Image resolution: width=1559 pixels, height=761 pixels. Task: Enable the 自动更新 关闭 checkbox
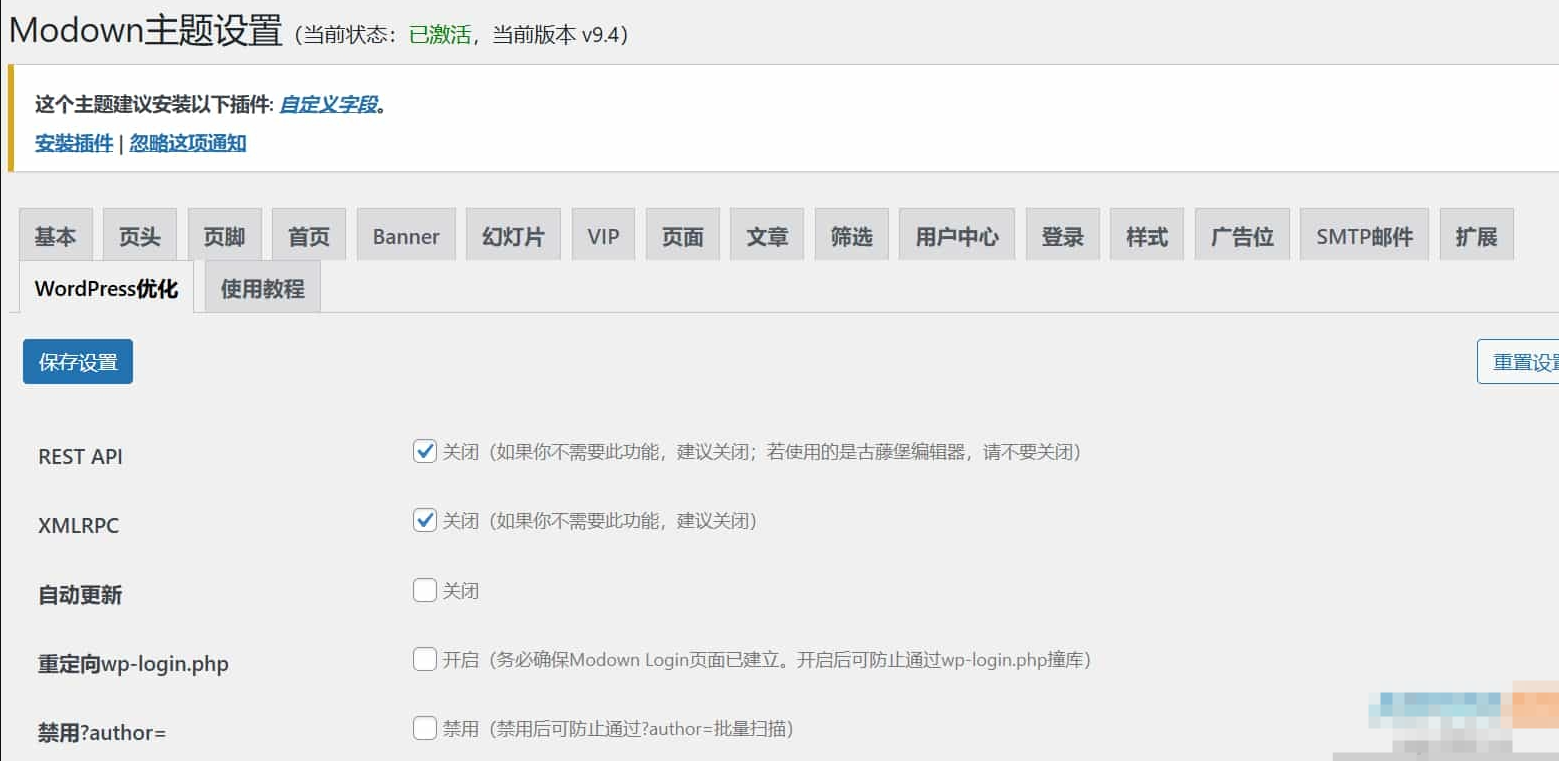tap(424, 590)
